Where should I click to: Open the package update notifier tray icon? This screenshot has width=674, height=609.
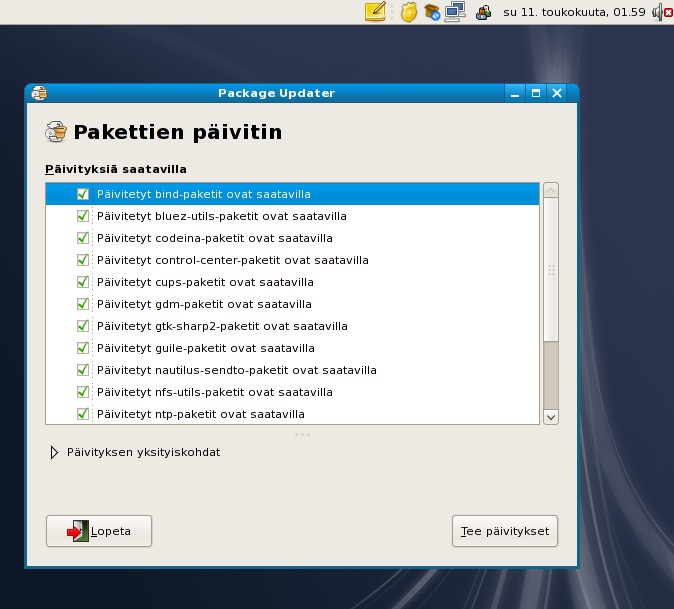(432, 12)
